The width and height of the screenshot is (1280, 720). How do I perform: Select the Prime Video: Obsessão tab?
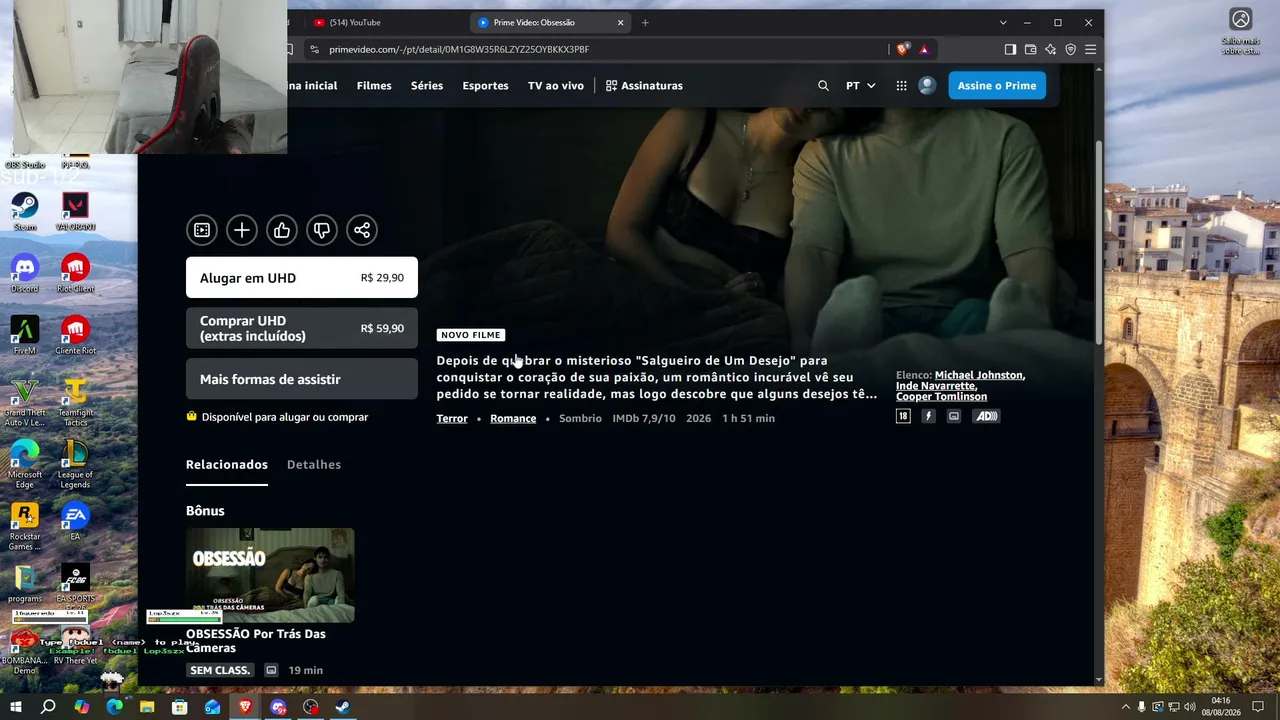click(550, 22)
